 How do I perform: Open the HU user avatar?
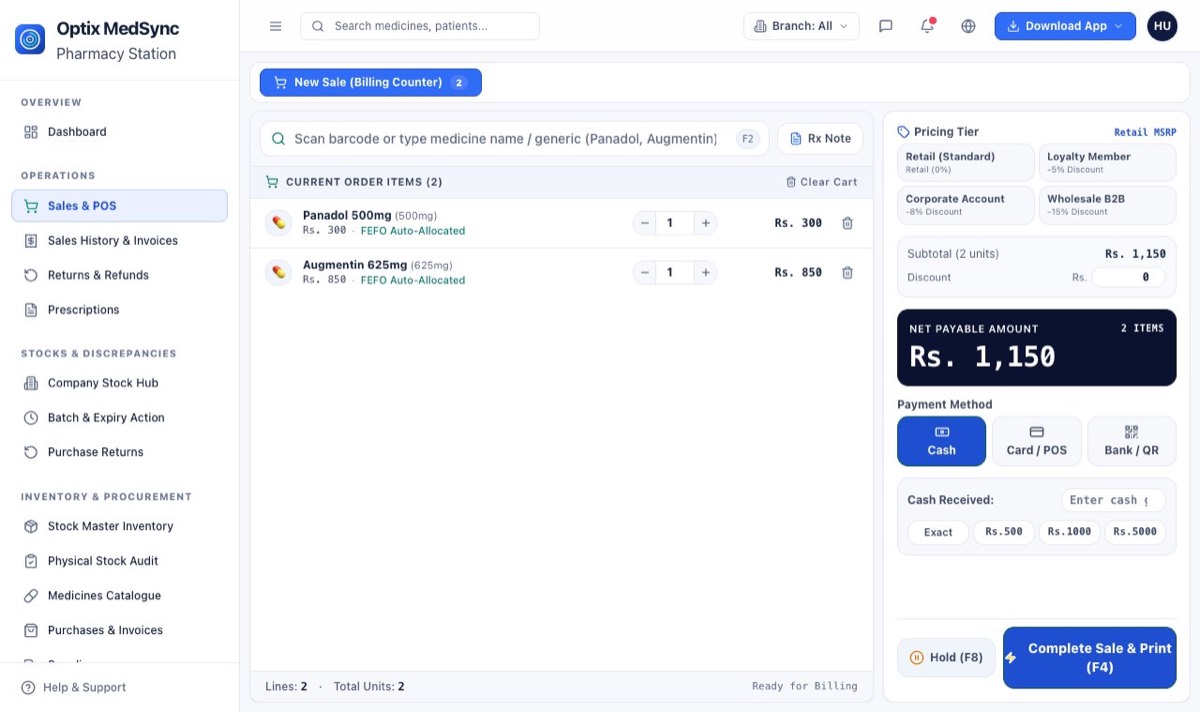pyautogui.click(x=1162, y=26)
